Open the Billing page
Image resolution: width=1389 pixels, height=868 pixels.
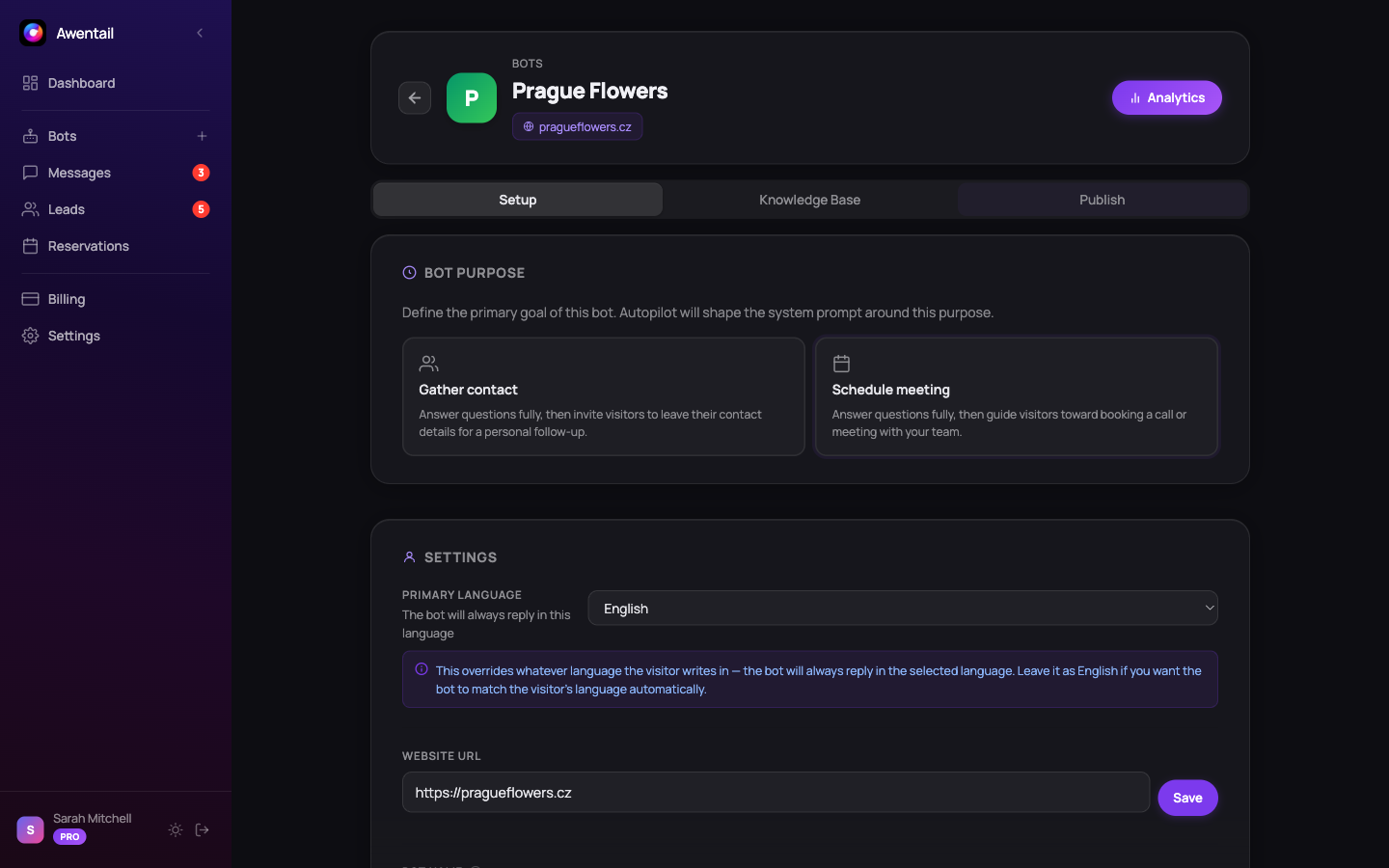click(67, 299)
